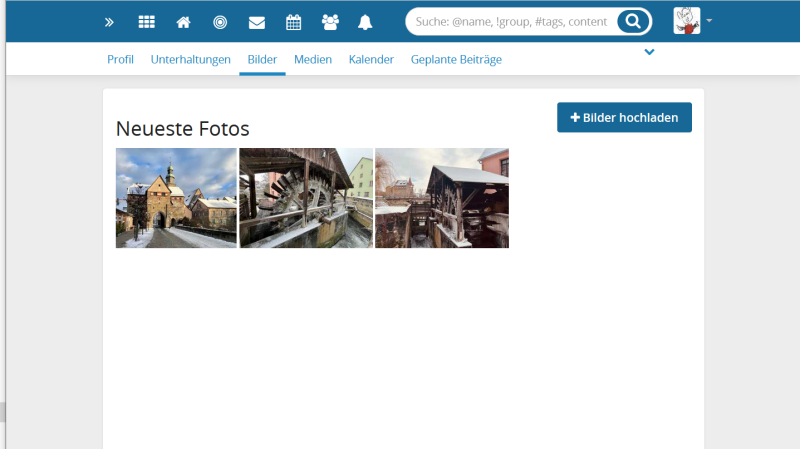Open the town gate tower photo
The width and height of the screenshot is (800, 449).
point(176,198)
